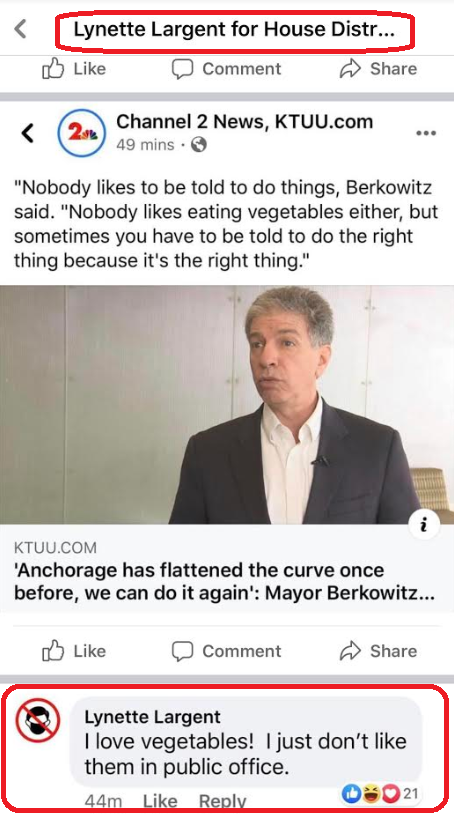Like the KTUU article post below photo
This screenshot has width=454, height=814.
[74, 650]
